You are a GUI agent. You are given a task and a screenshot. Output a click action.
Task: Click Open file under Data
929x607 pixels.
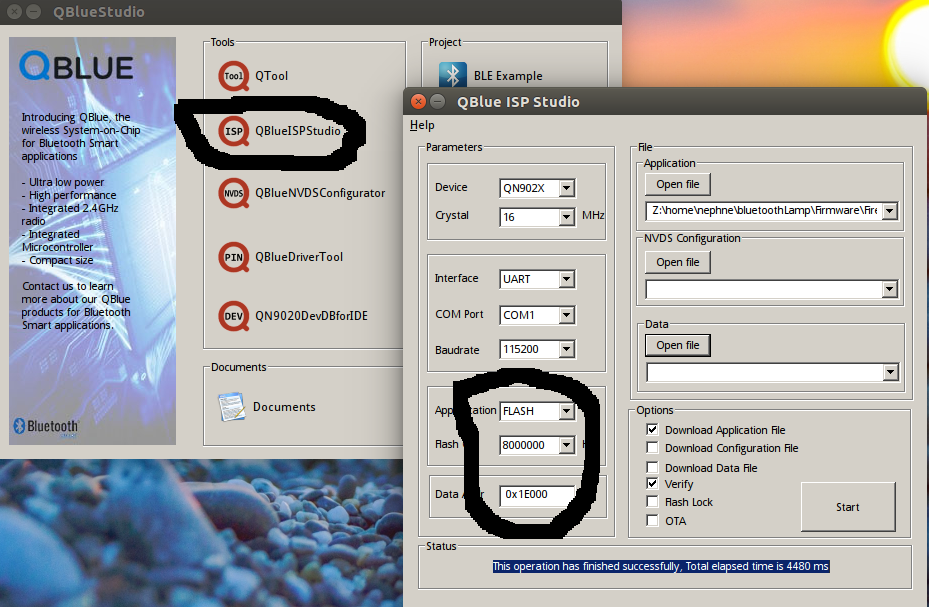677,345
